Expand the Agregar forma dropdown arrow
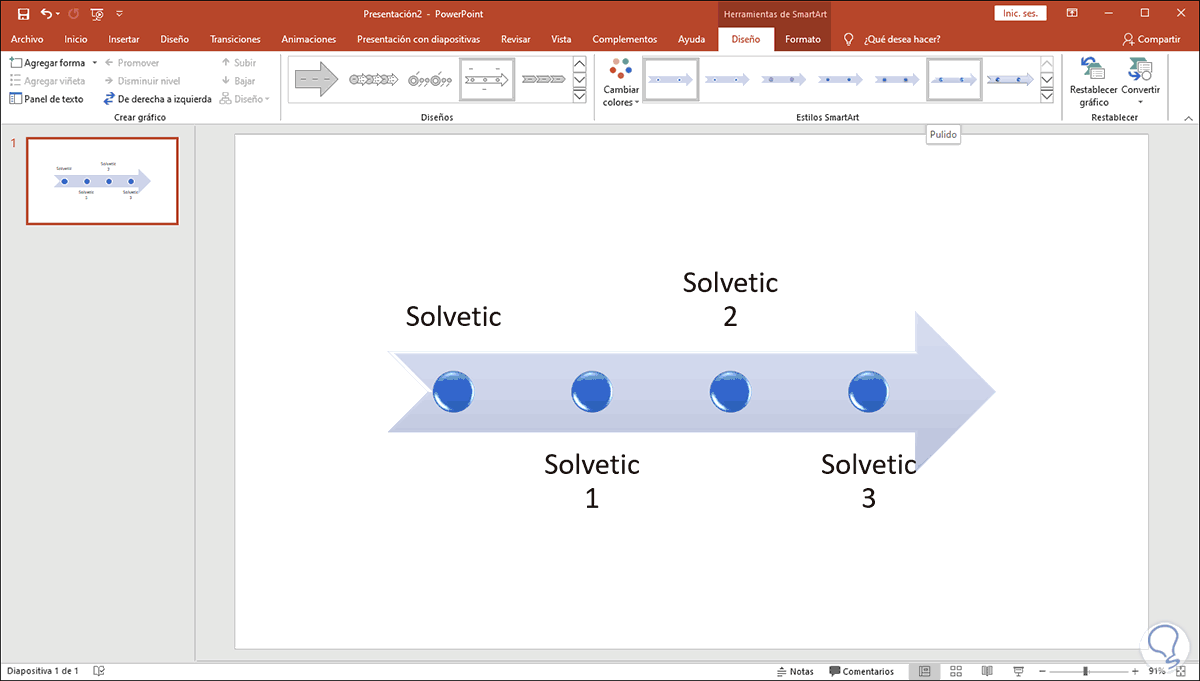This screenshot has width=1200, height=681. pos(95,62)
